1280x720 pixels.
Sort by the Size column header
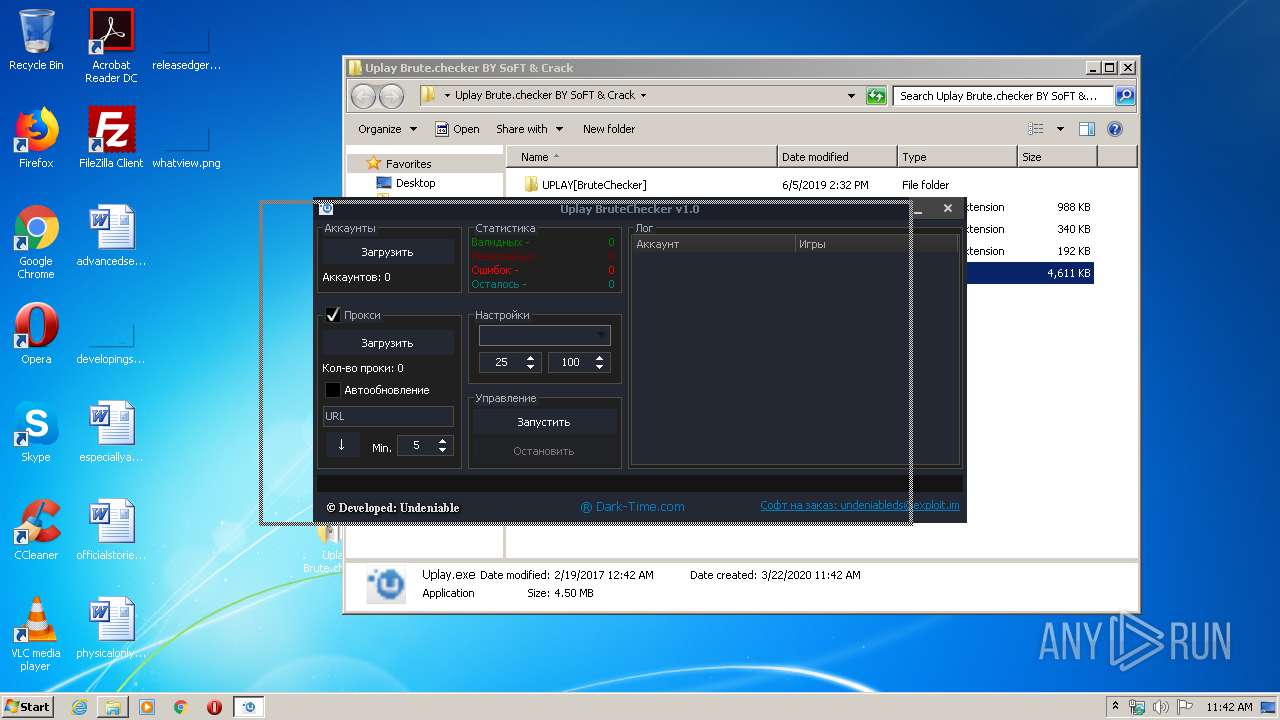click(x=1057, y=157)
